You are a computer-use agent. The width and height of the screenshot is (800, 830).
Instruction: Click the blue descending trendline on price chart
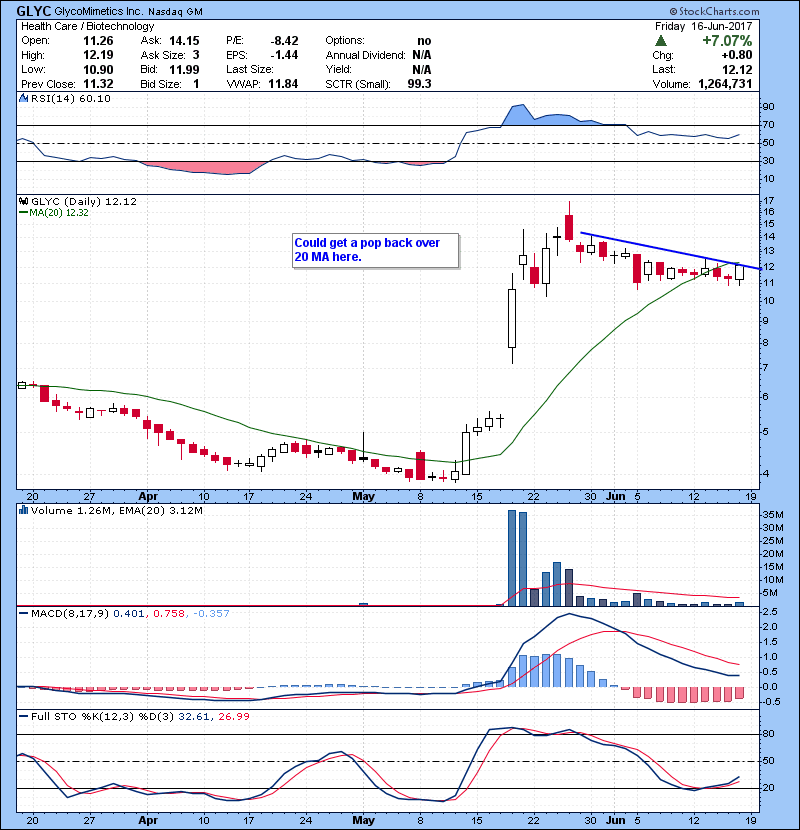(671, 251)
